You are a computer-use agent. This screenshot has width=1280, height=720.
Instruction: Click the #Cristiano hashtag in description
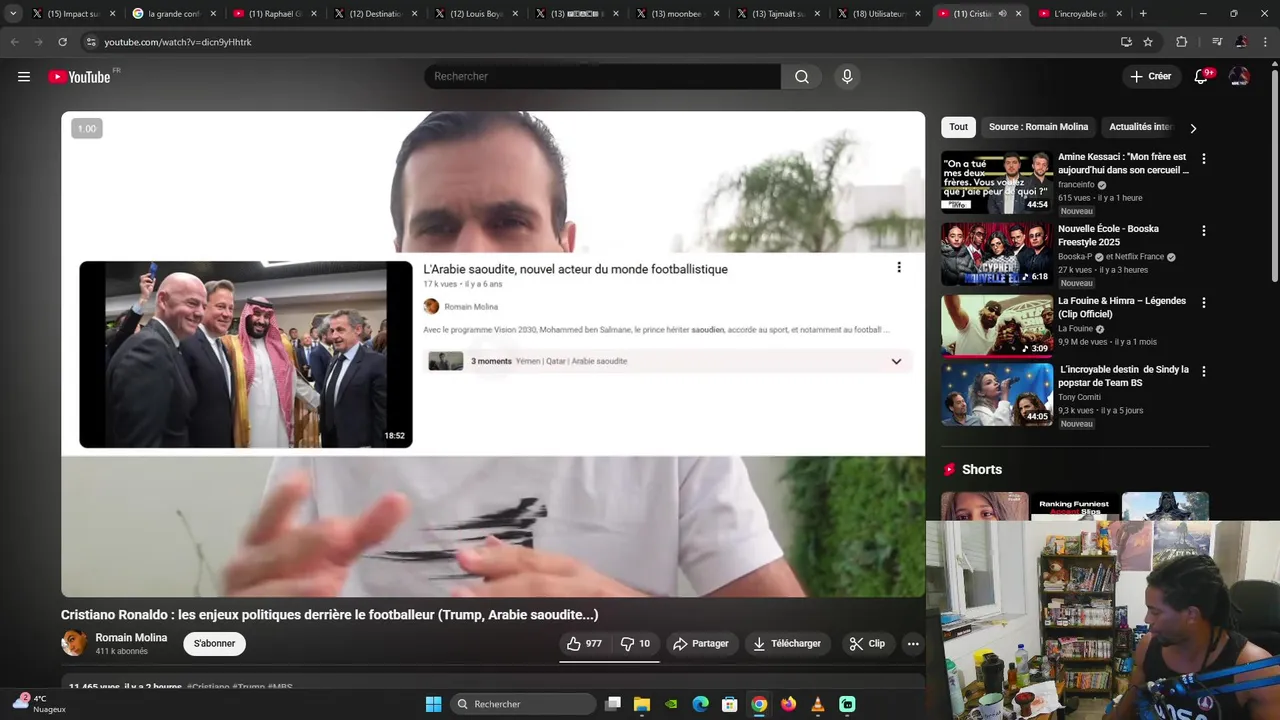point(208,687)
